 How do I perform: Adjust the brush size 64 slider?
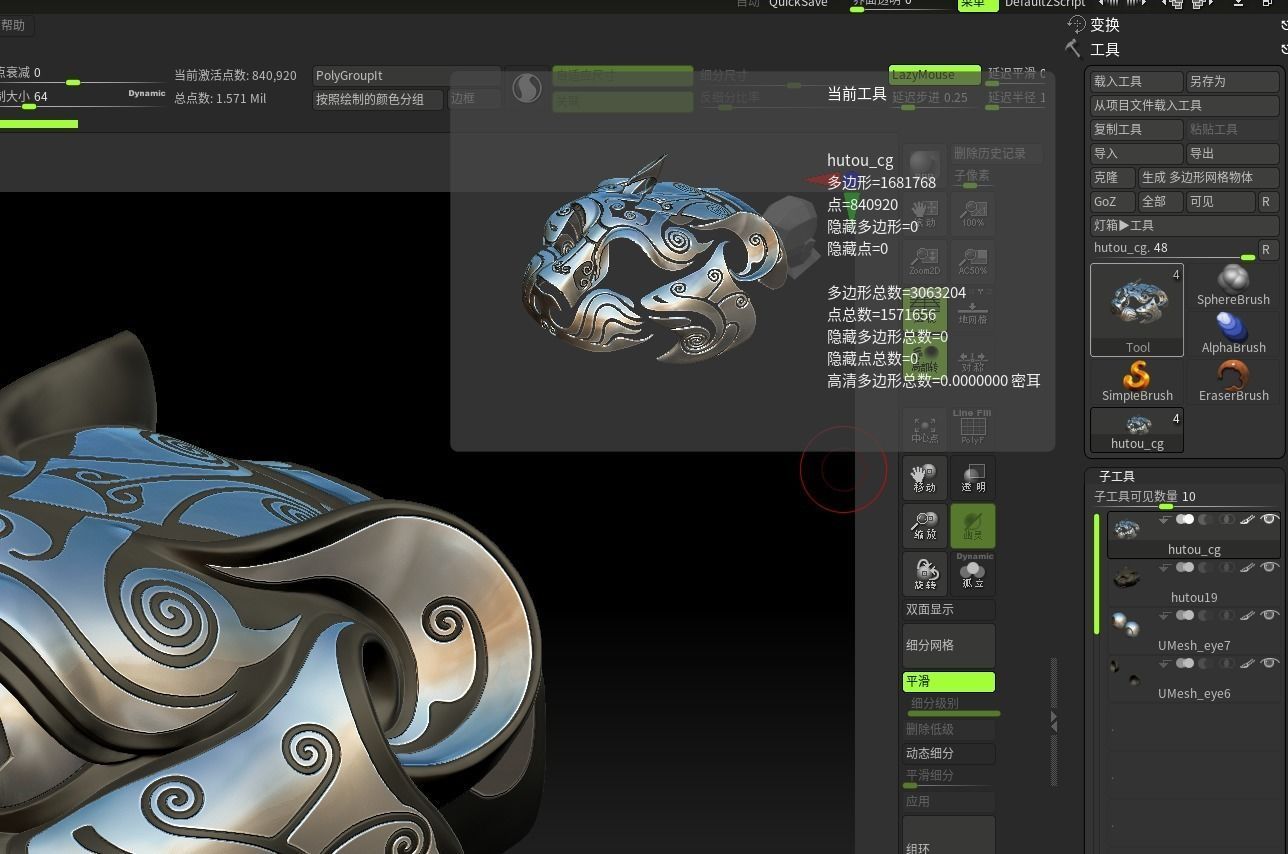(x=82, y=99)
